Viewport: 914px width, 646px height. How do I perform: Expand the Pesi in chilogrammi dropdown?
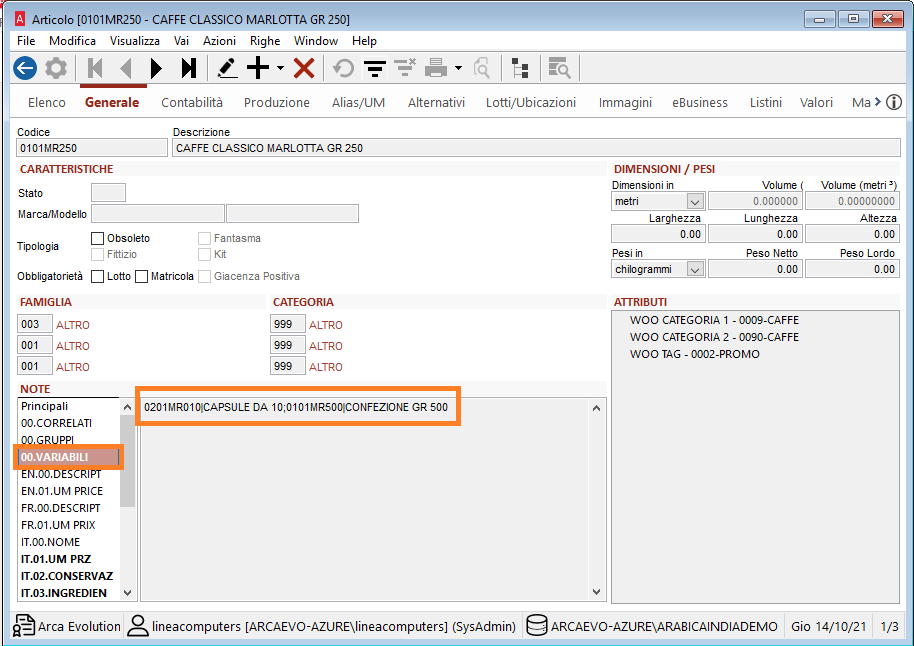tap(695, 270)
